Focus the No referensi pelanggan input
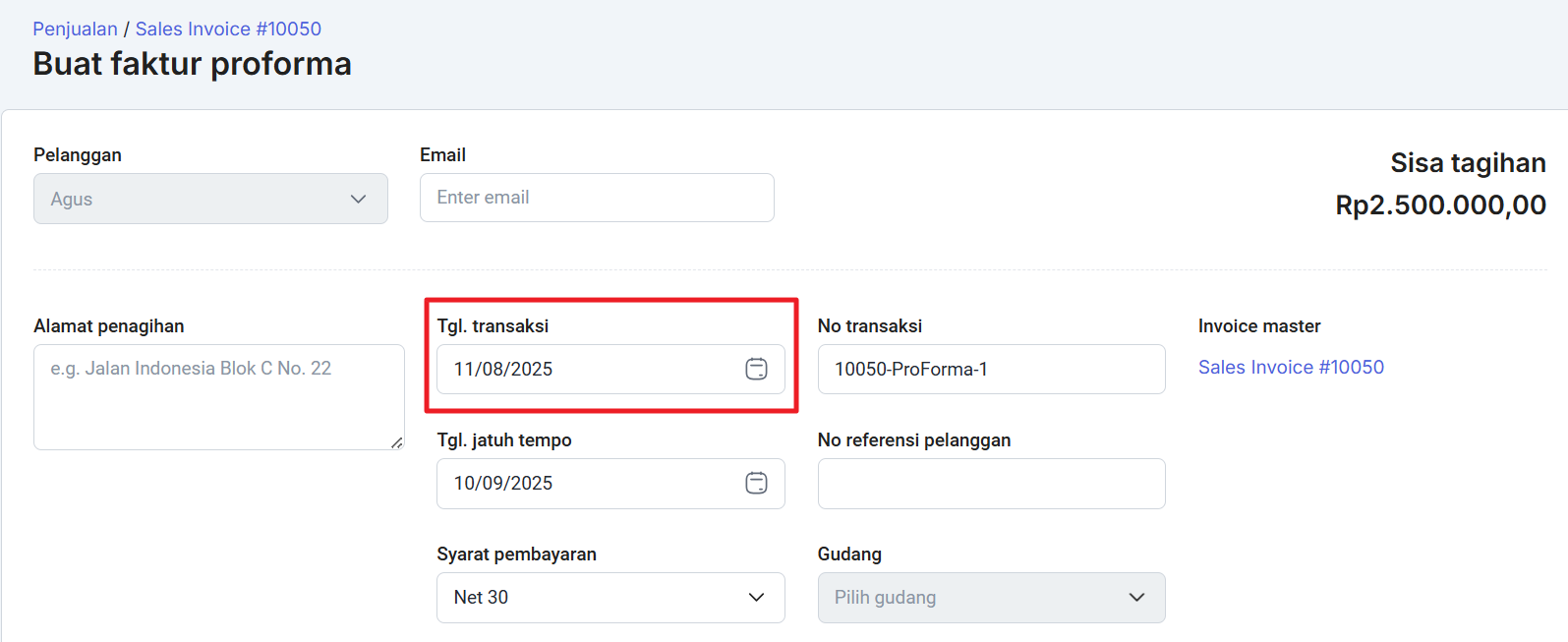Image resolution: width=1568 pixels, height=642 pixels. [x=991, y=483]
